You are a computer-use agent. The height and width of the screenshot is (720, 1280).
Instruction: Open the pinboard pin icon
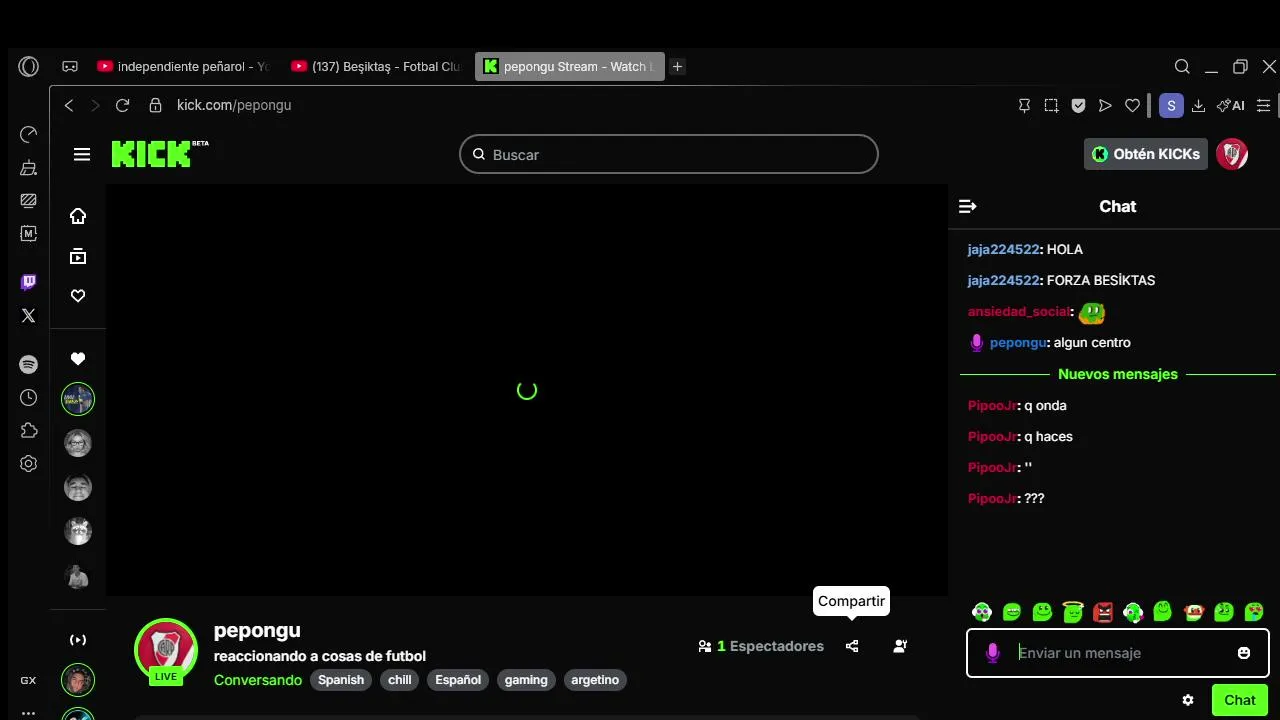pyautogui.click(x=1024, y=105)
